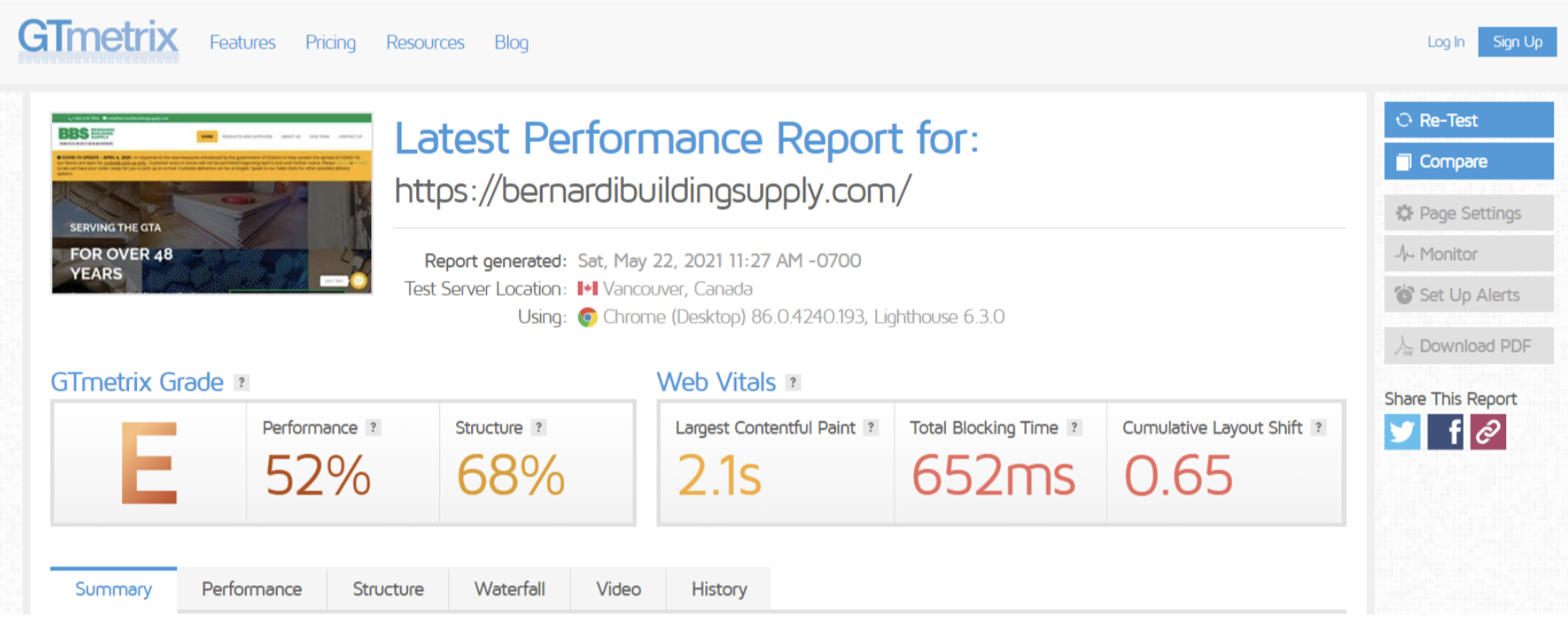Open the History tab

click(719, 590)
